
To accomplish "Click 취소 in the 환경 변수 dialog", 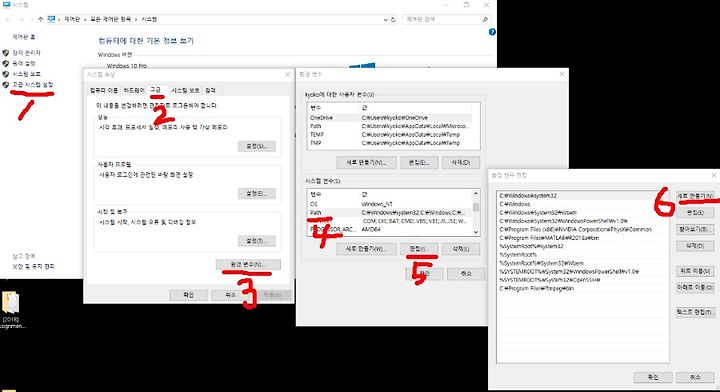I will pyautogui.click(x=466, y=274).
